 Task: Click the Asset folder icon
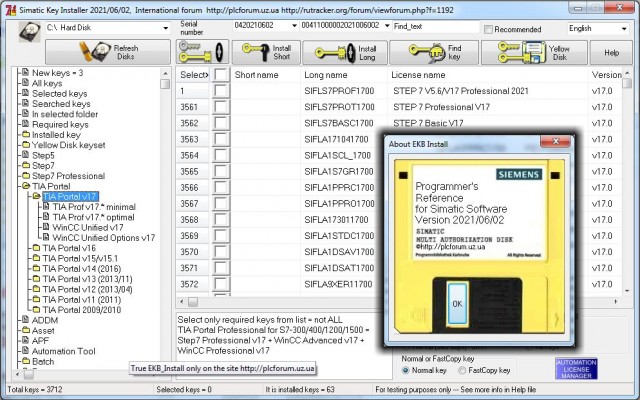pos(26,330)
